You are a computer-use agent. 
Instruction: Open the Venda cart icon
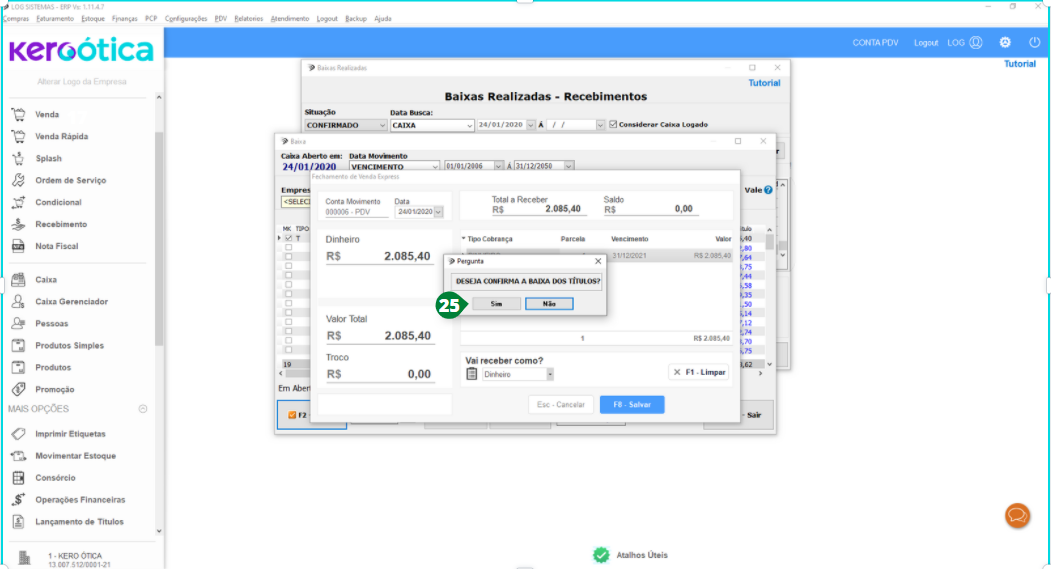click(x=18, y=115)
